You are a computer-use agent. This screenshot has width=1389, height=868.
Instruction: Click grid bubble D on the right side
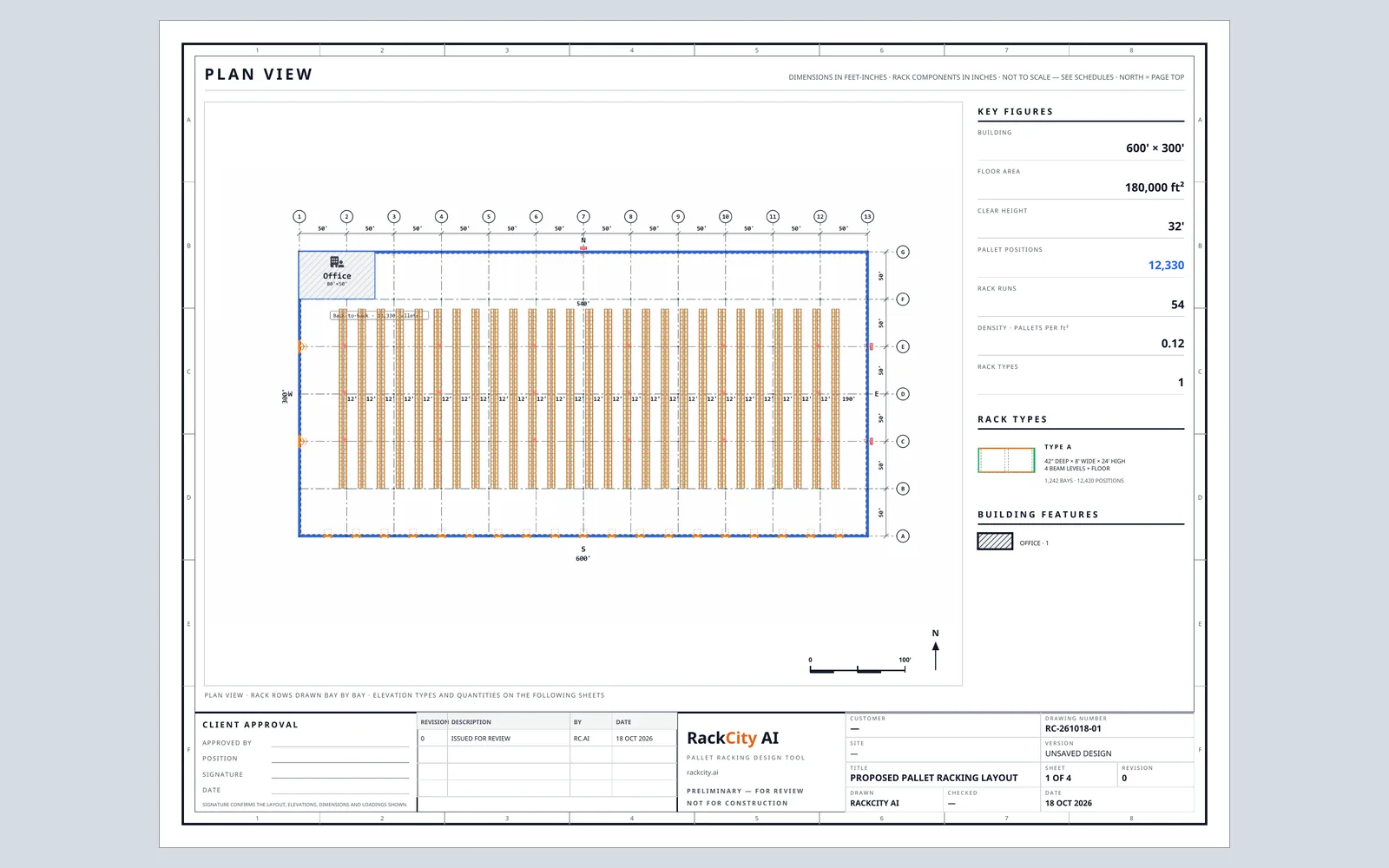(x=903, y=394)
